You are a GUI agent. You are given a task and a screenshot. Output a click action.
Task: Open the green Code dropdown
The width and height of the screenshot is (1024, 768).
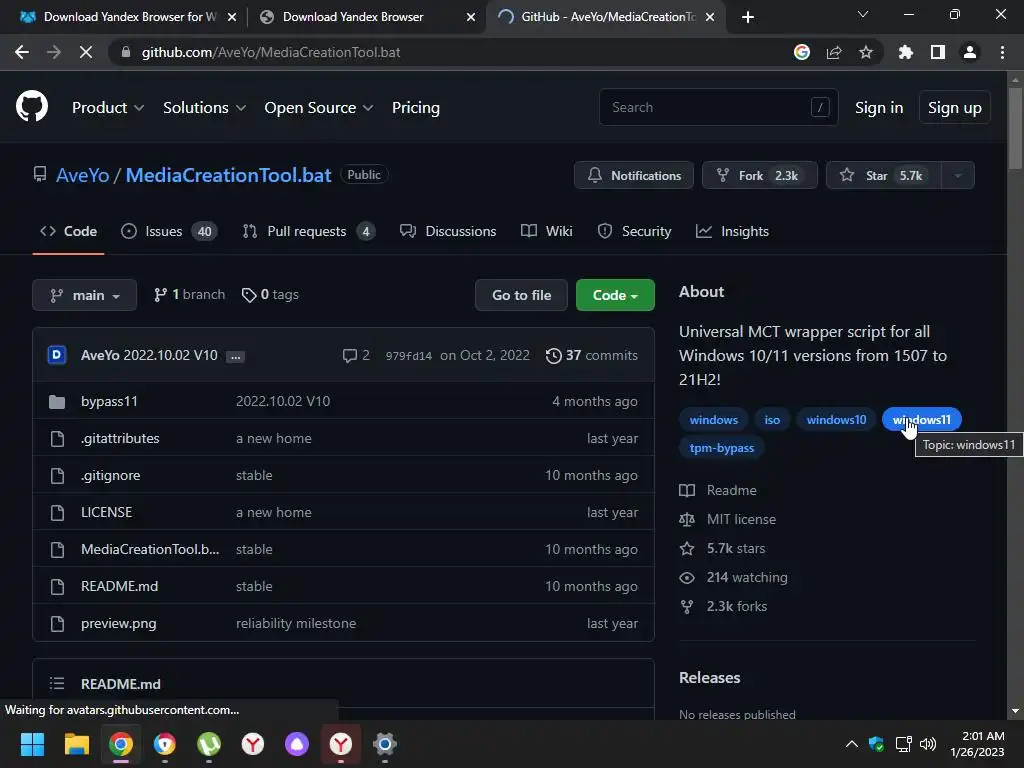click(615, 295)
